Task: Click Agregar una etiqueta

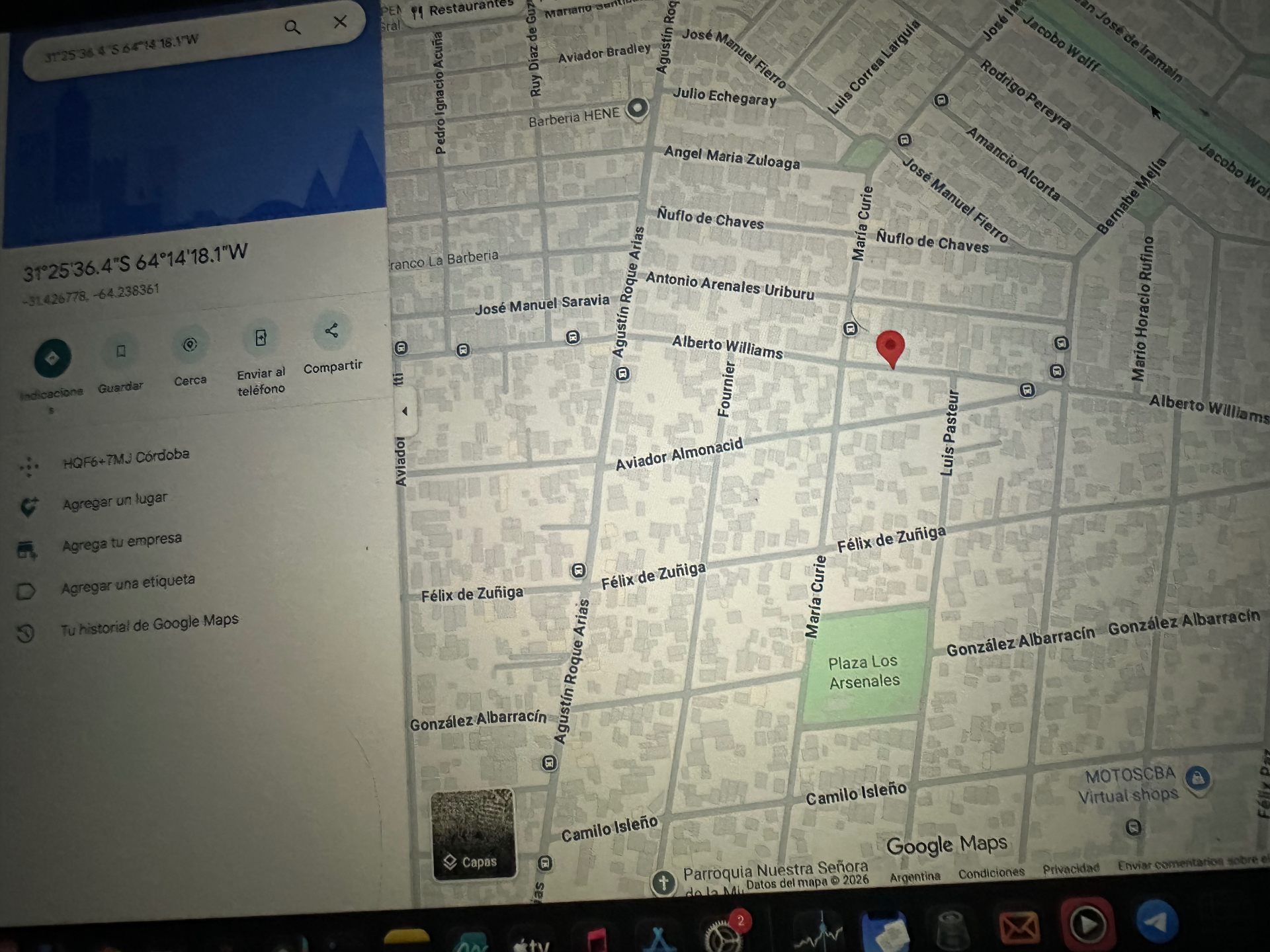Action: [128, 584]
